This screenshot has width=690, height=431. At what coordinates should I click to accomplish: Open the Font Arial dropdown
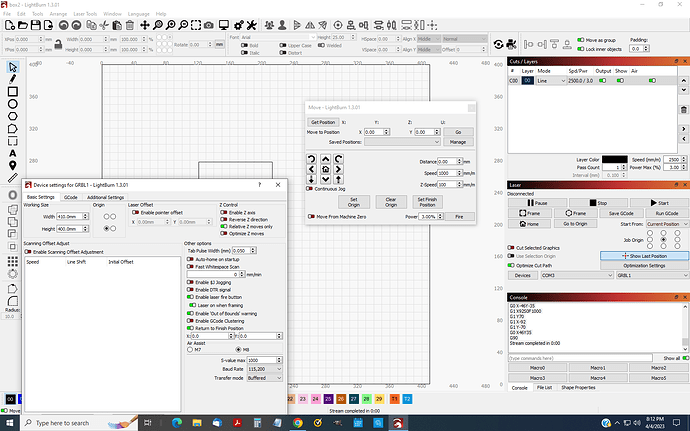278,37
